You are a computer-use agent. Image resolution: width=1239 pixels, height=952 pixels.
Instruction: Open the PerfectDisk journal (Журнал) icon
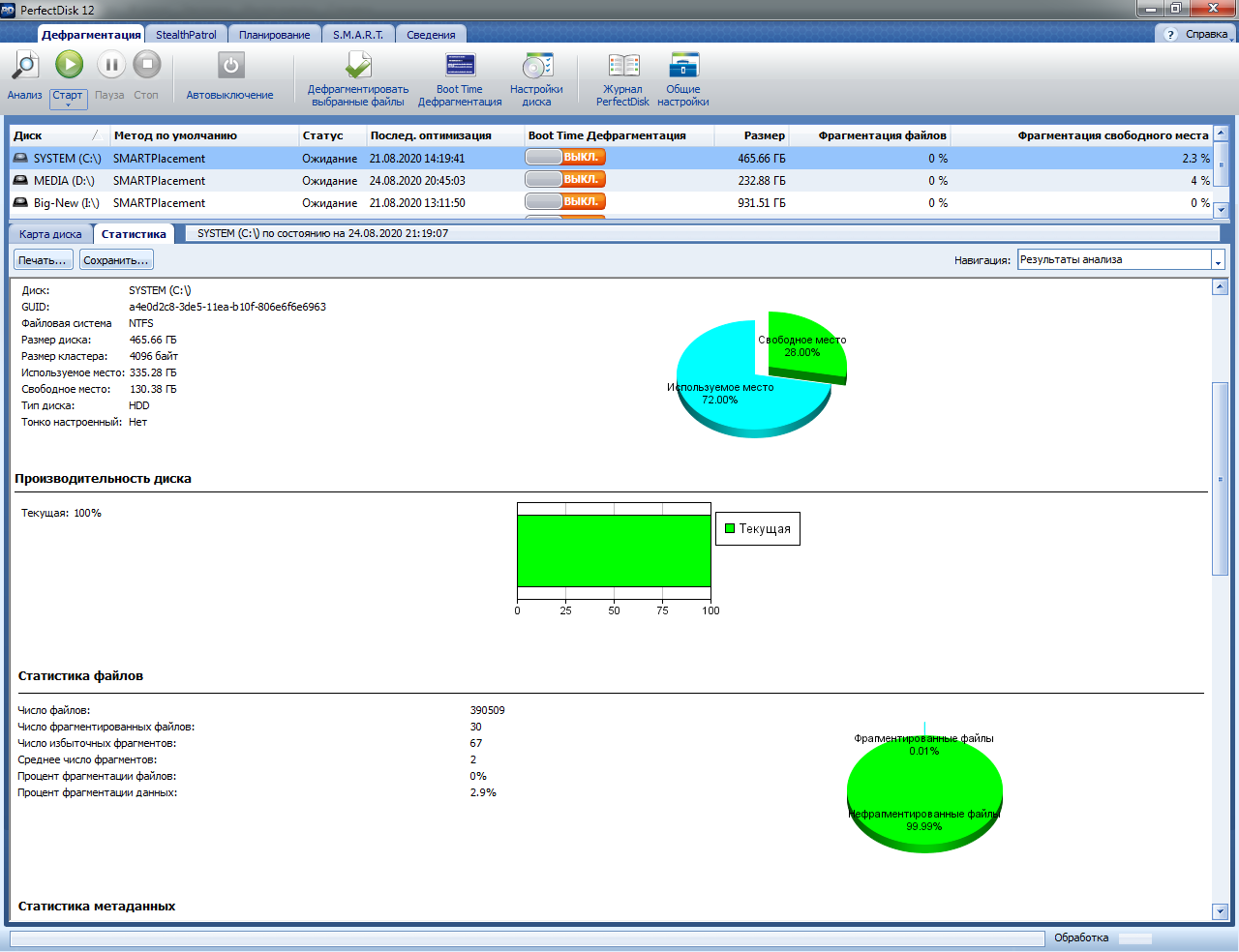point(622,66)
